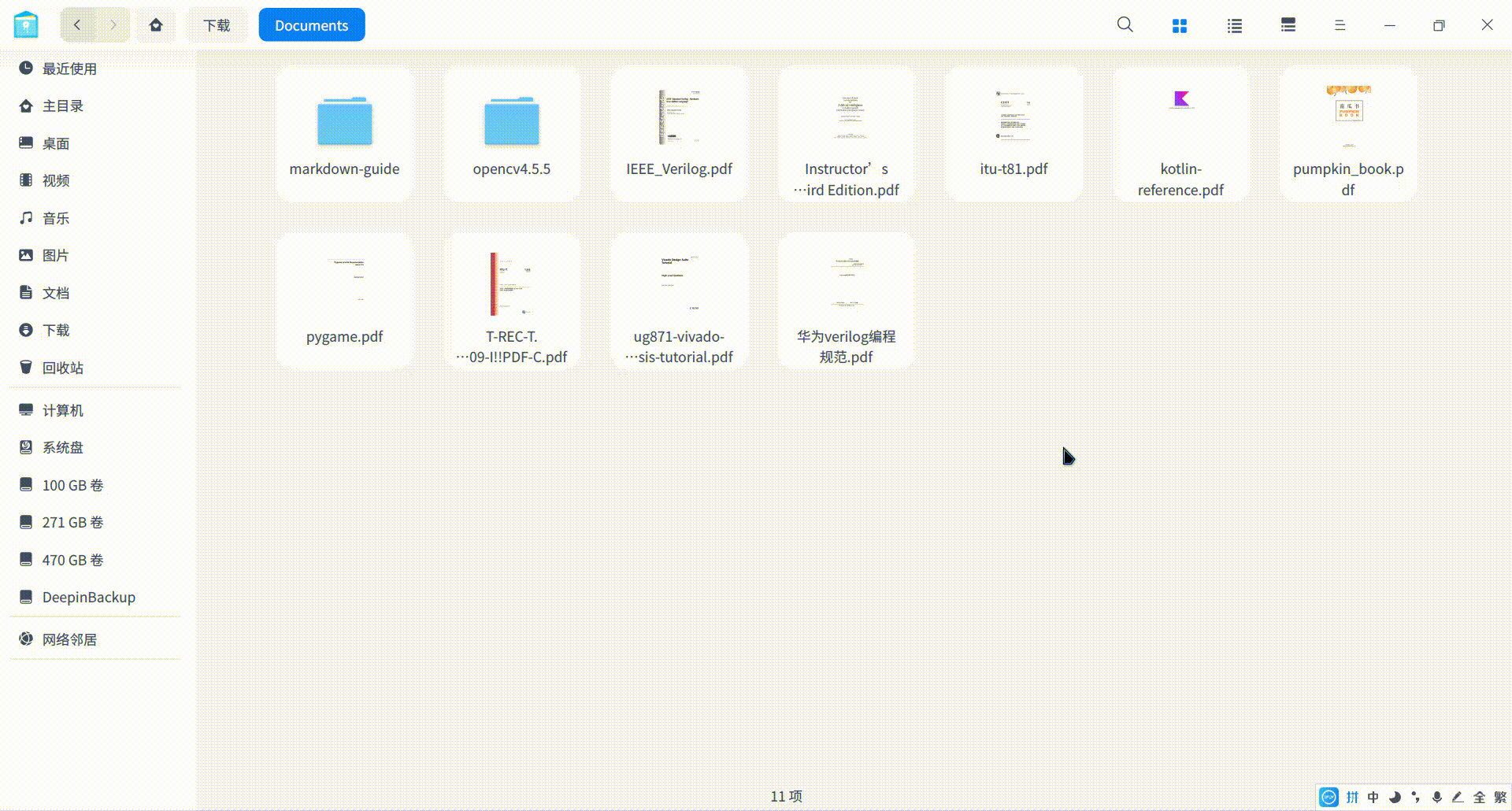
Task: Switch to list view mode
Action: click(1233, 24)
